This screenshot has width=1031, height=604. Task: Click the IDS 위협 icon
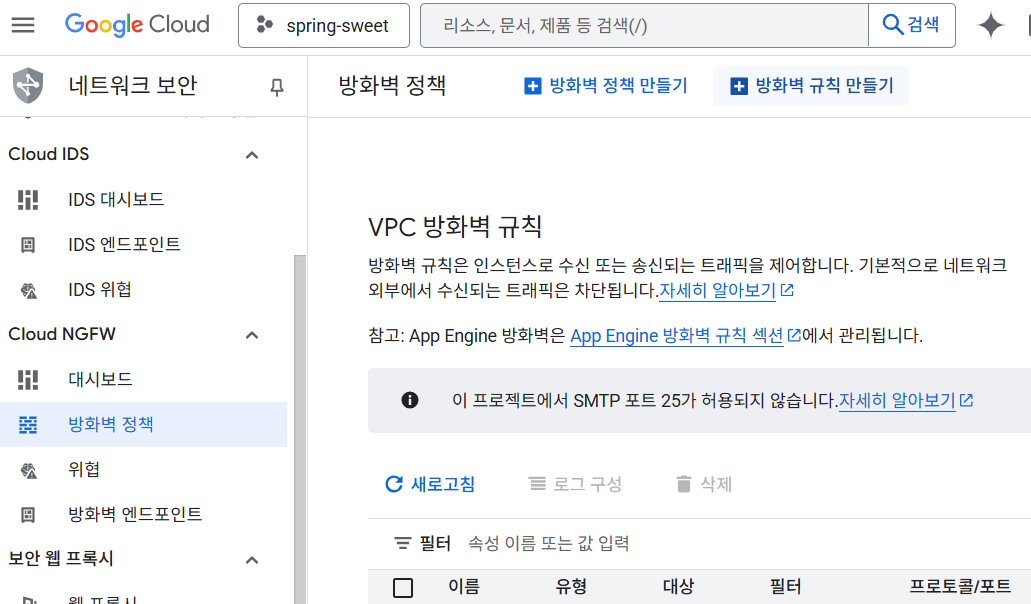point(28,290)
